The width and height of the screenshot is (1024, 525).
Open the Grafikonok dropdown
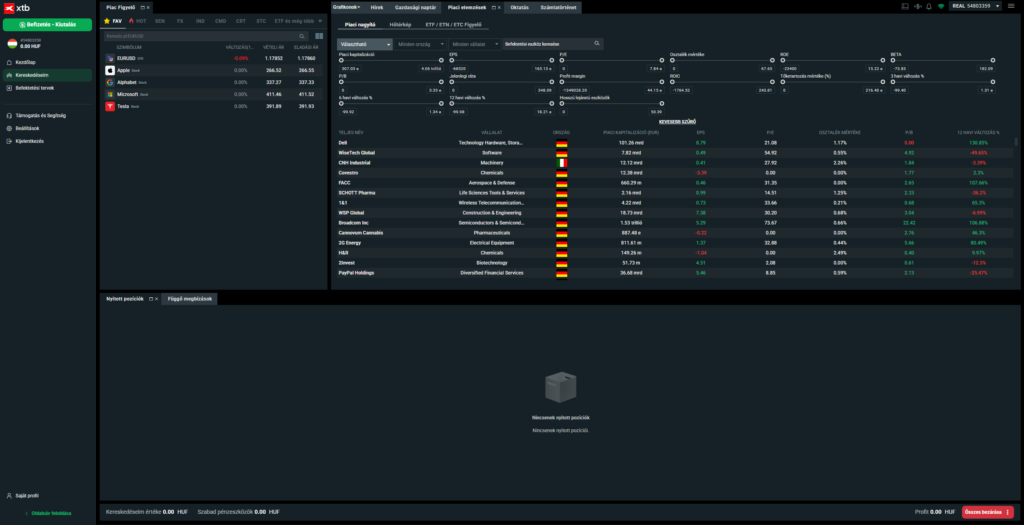point(347,7)
